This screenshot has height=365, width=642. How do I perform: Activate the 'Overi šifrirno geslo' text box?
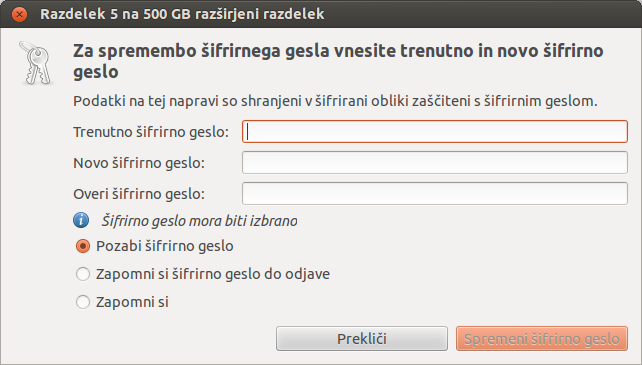(435, 193)
